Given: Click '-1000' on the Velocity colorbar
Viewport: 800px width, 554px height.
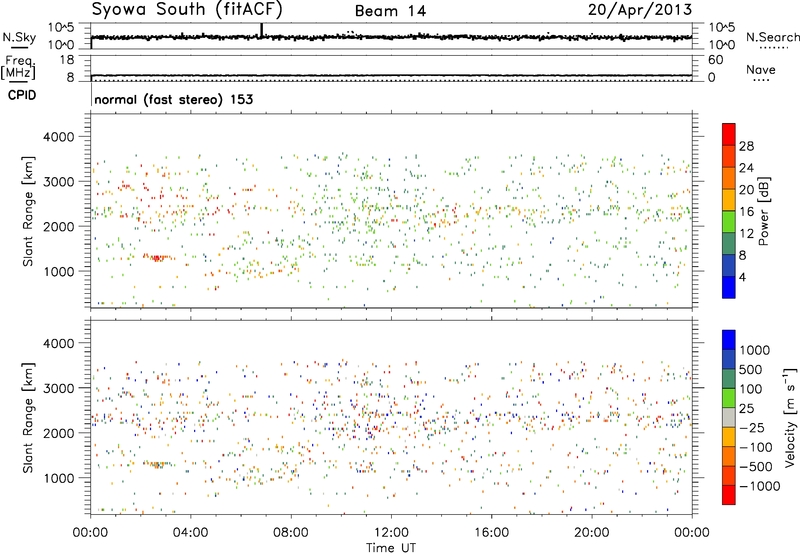Looking at the screenshot, I should 760,486.
